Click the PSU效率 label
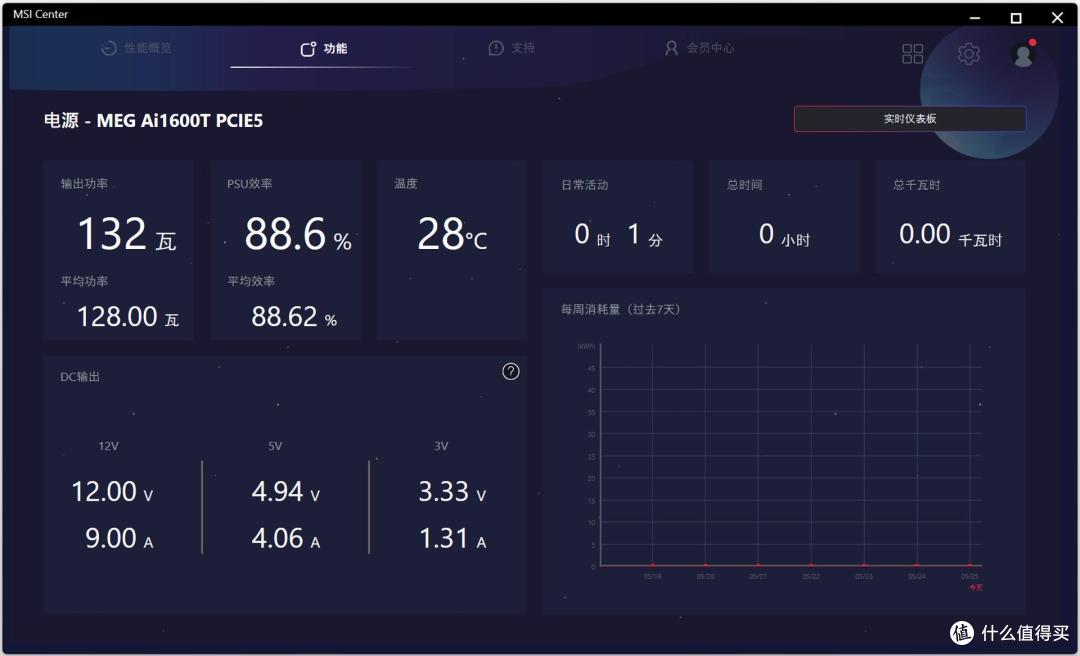Screen dimensions: 1080x656 coord(249,184)
